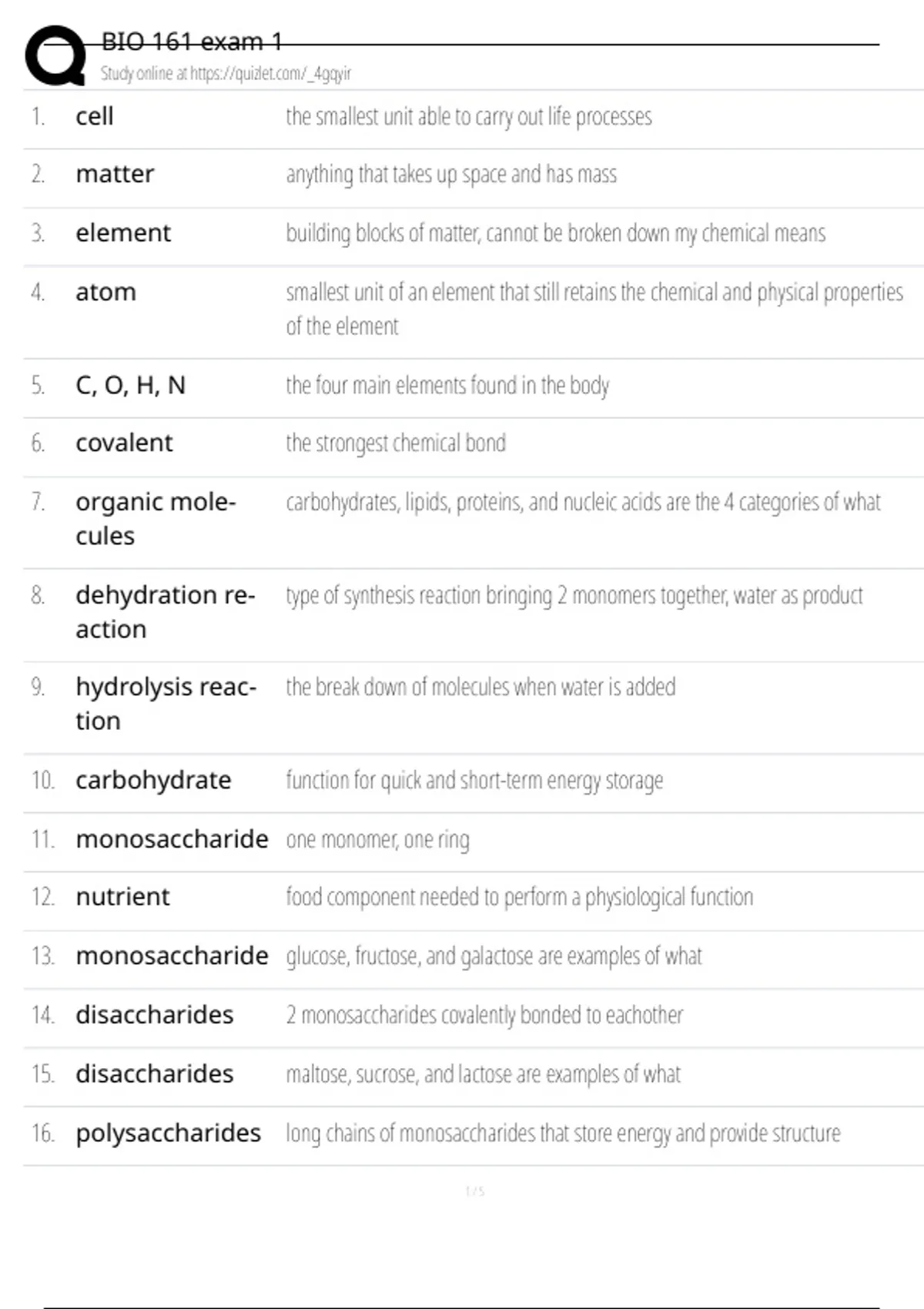Image resolution: width=924 pixels, height=1309 pixels.
Task: Select the 'hydrolysis reaction' term
Action: (x=166, y=703)
